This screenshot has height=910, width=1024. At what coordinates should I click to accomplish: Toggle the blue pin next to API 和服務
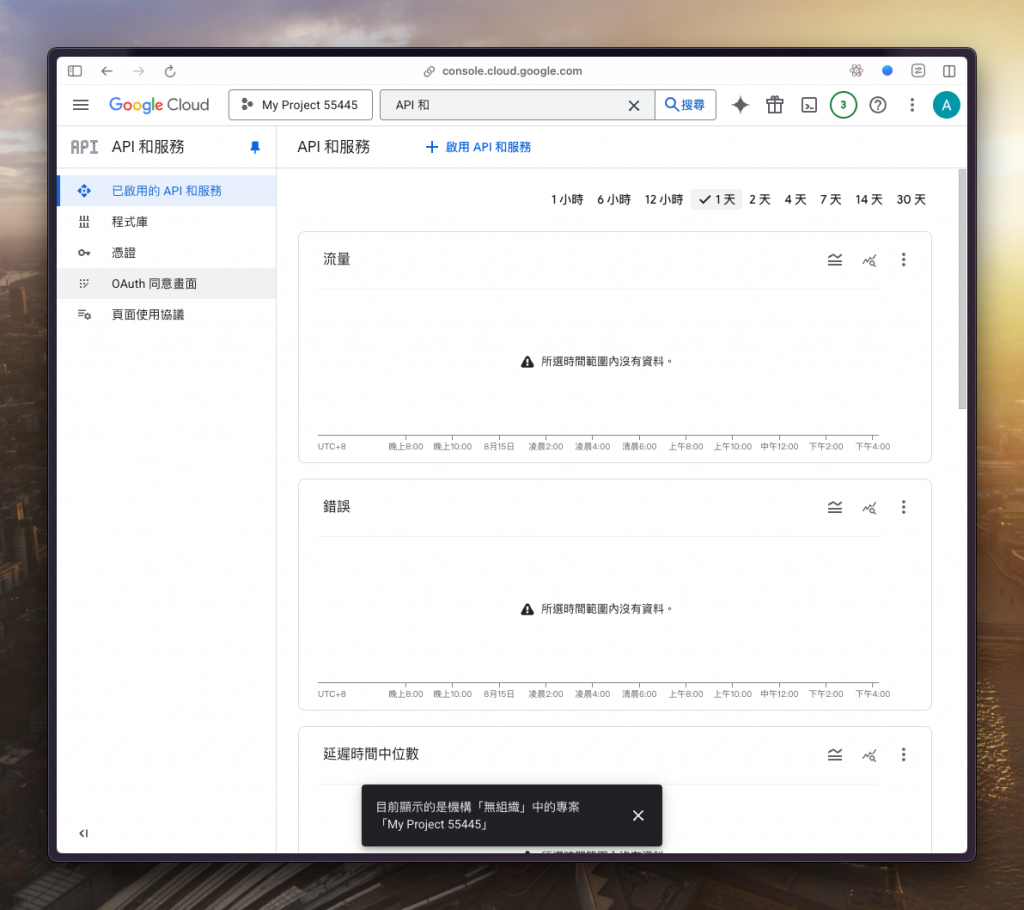(255, 148)
